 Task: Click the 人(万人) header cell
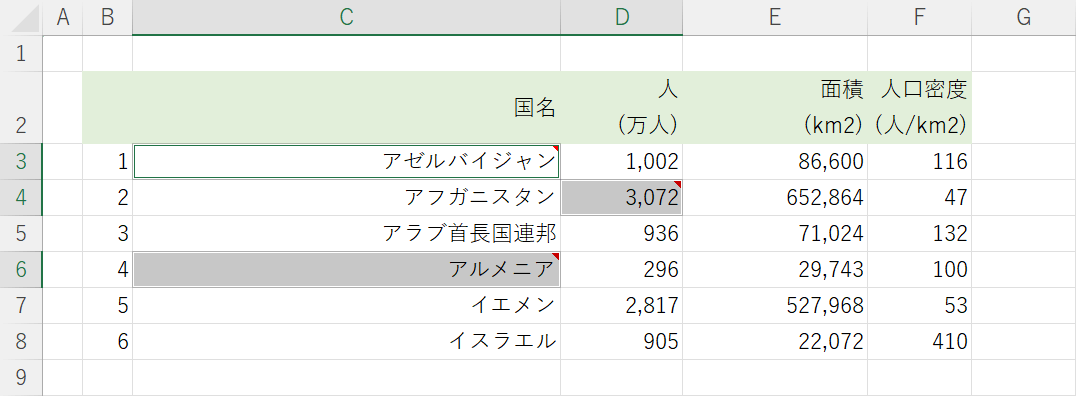point(622,108)
